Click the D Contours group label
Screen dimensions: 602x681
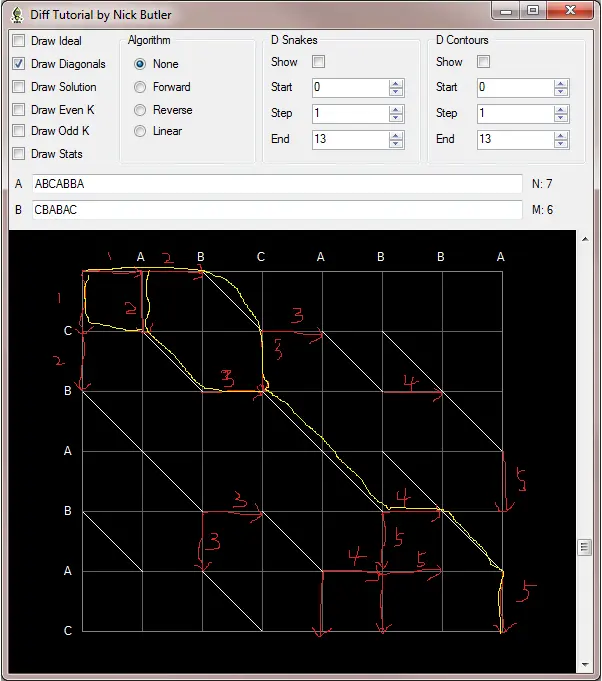tap(462, 40)
